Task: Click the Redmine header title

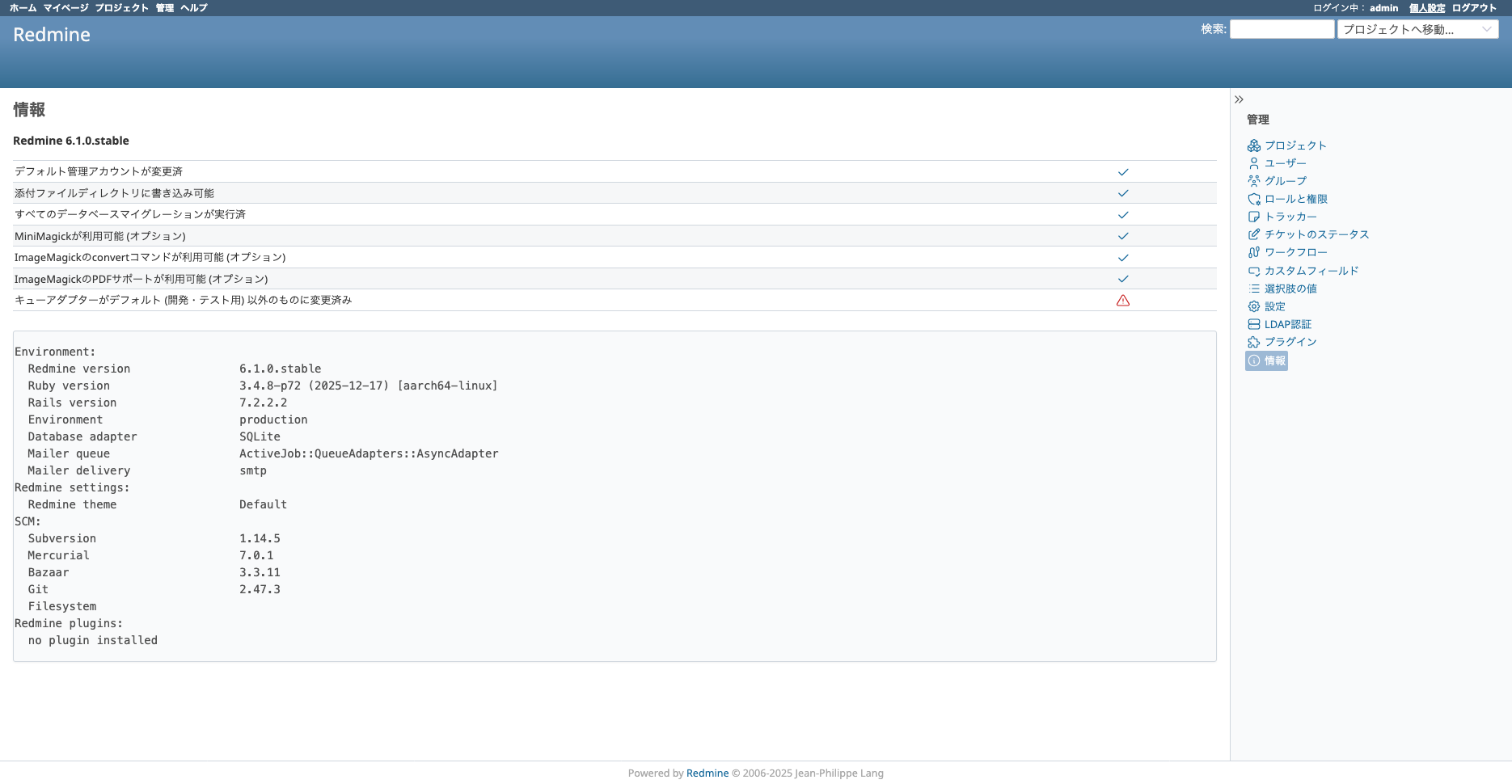Action: tap(52, 35)
